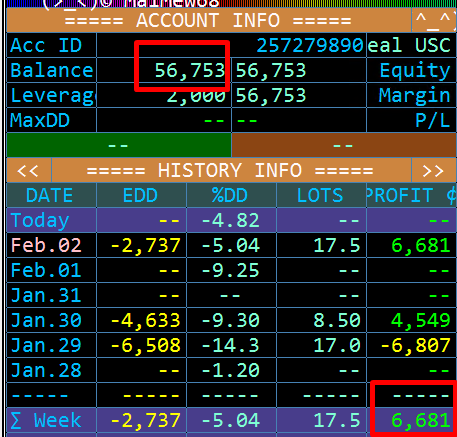Screen dimensions: 457x437
Task: Click the LOTS column header
Action: pyautogui.click(x=320, y=195)
